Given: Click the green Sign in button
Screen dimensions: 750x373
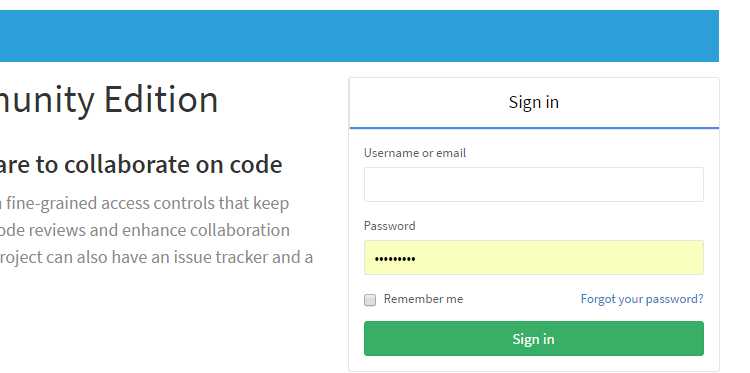Looking at the screenshot, I should tap(533, 339).
